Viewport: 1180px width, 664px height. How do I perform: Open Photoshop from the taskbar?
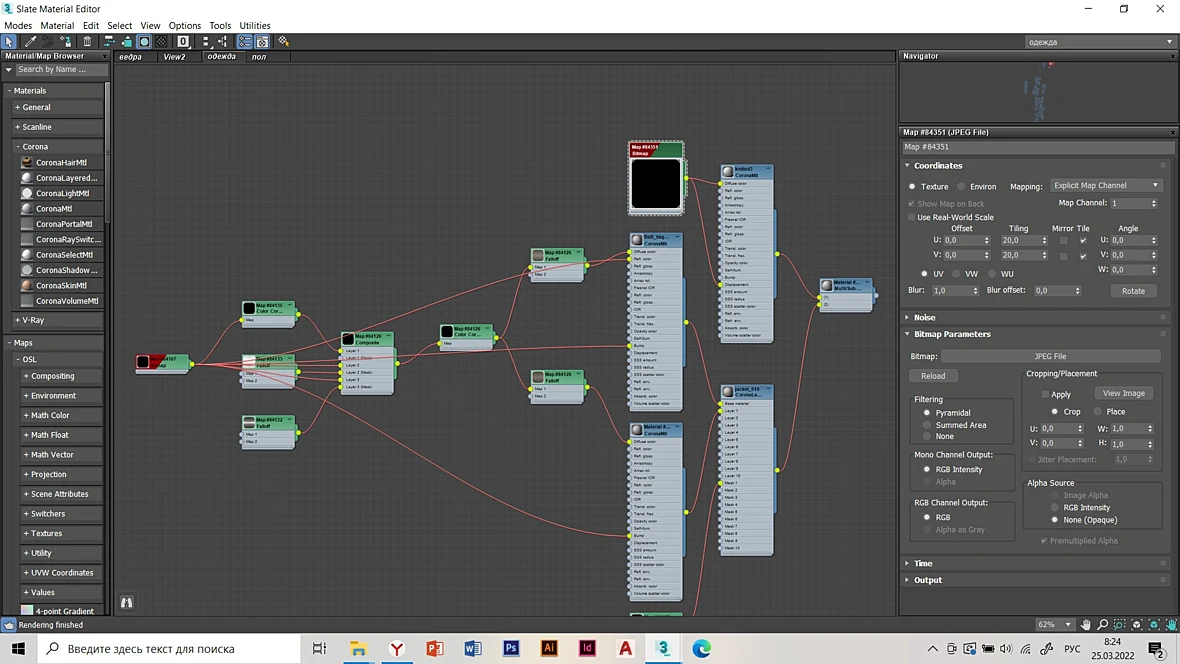coord(511,648)
